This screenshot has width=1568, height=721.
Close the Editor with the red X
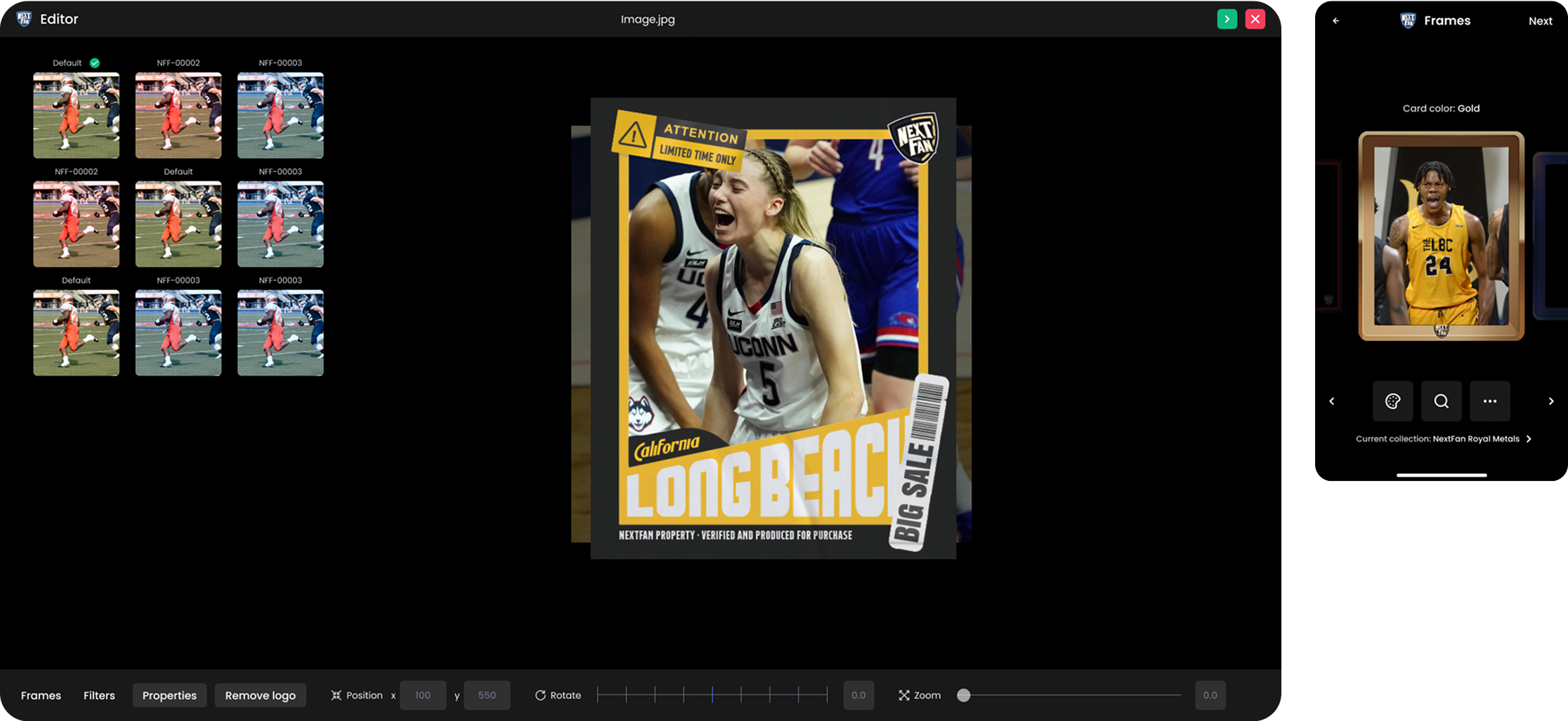coord(1255,19)
